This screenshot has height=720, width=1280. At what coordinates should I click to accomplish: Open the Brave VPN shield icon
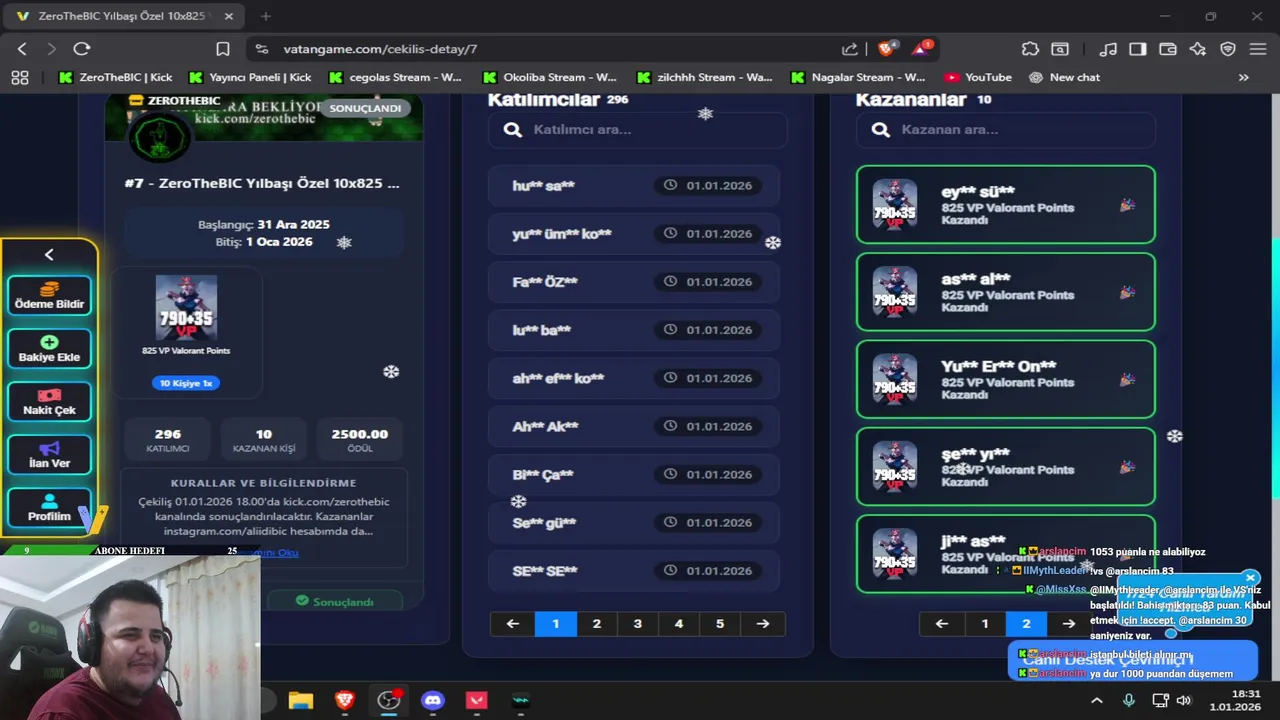(1228, 48)
